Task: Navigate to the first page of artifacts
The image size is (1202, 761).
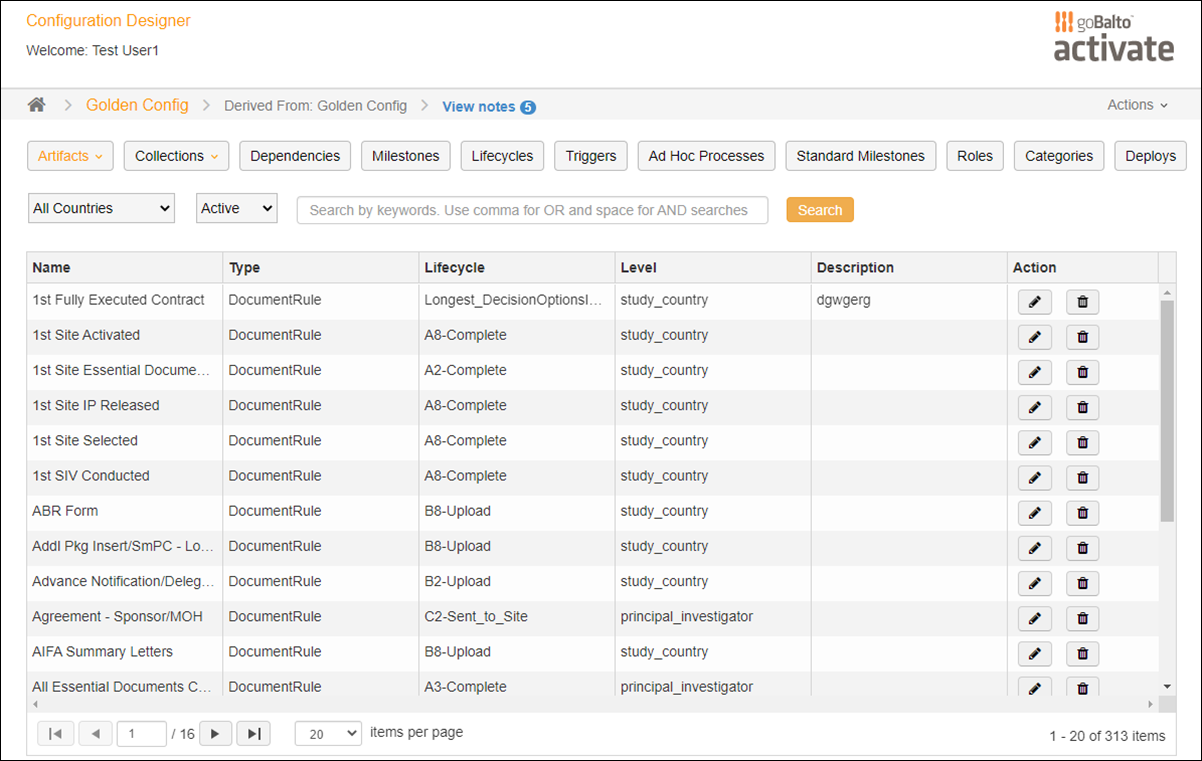Action: 55,733
